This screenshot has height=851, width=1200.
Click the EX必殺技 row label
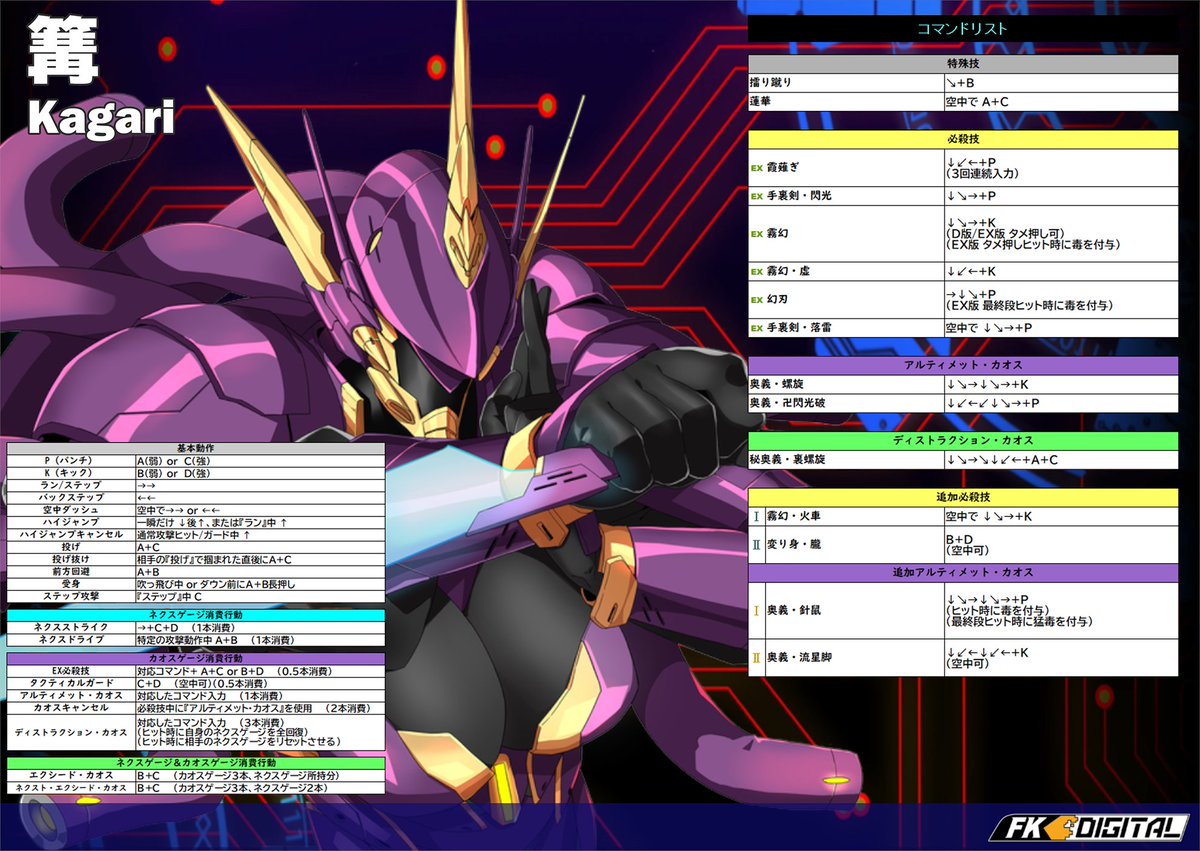pyautogui.click(x=71, y=671)
